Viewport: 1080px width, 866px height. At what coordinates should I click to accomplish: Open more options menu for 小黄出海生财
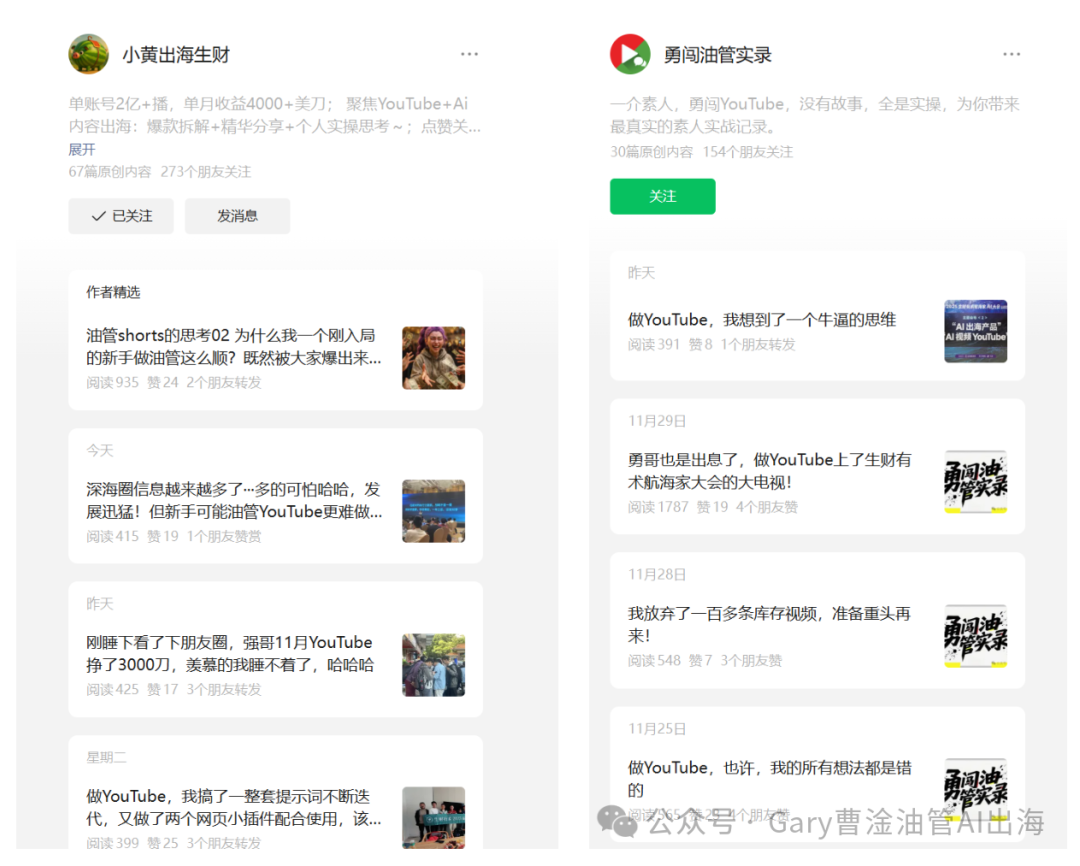click(470, 53)
